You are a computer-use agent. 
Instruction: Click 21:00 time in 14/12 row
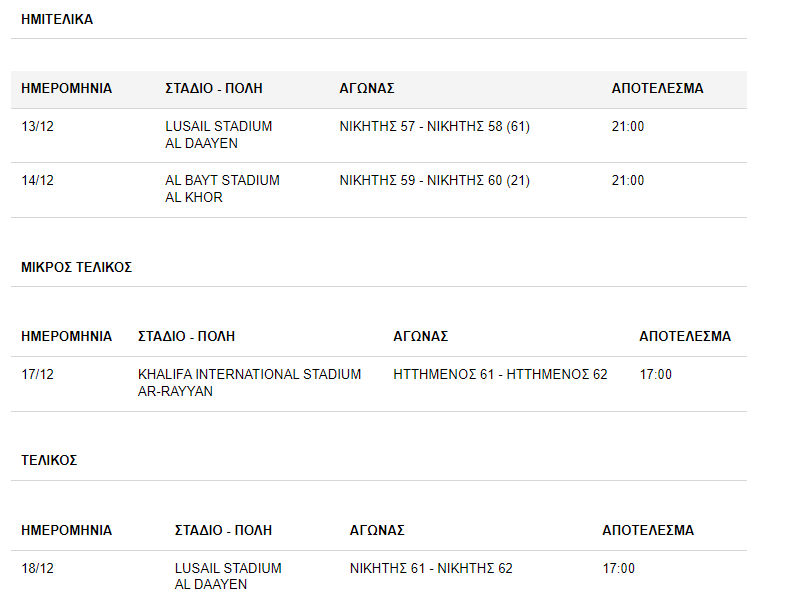627,180
